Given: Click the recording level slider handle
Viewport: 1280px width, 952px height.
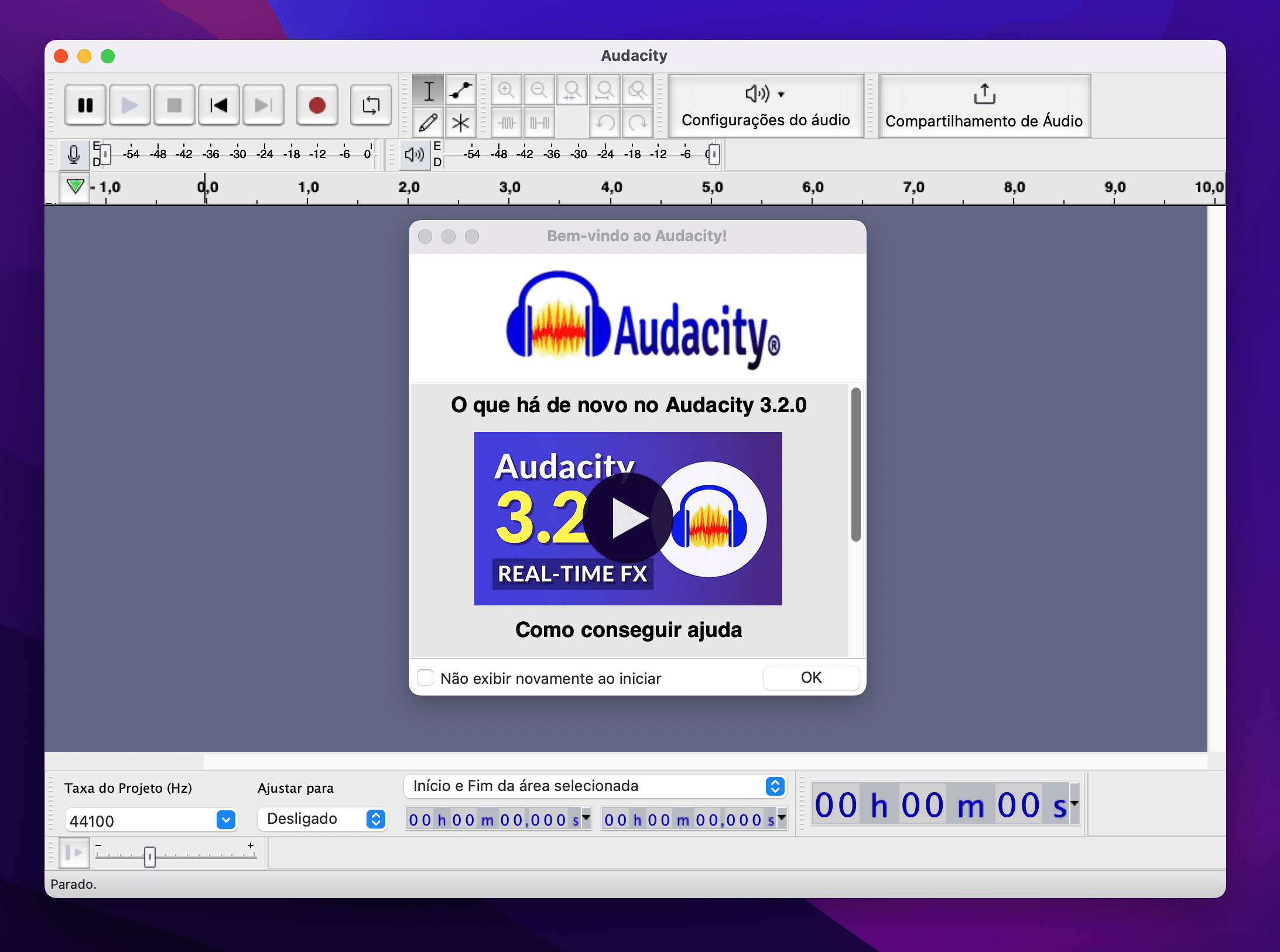Looking at the screenshot, I should click(x=105, y=155).
